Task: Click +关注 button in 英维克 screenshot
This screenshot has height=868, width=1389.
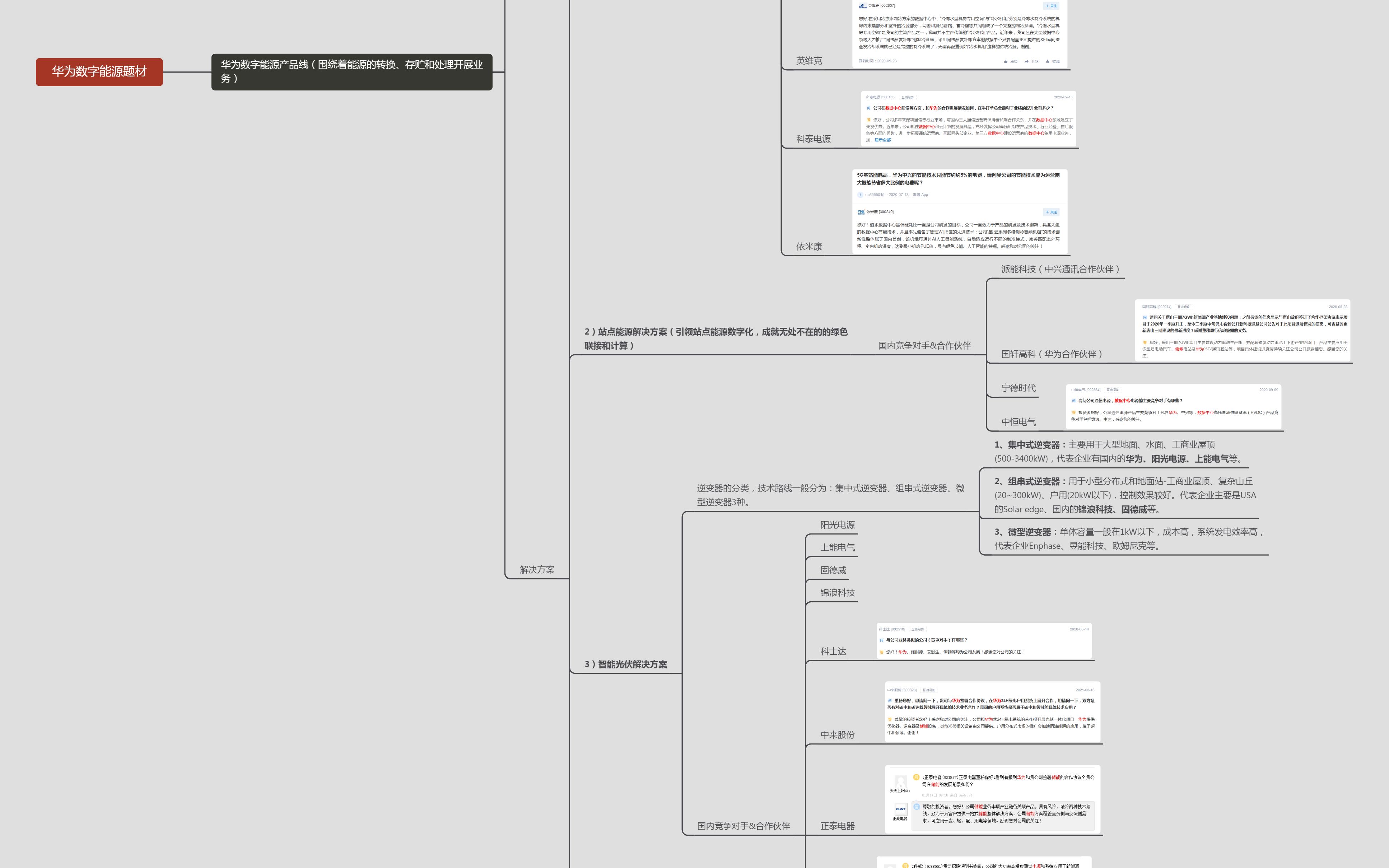Action: click(x=1052, y=6)
